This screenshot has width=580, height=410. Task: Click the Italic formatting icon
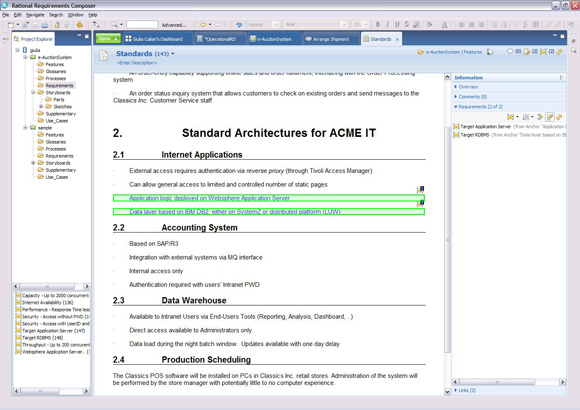pos(387,24)
